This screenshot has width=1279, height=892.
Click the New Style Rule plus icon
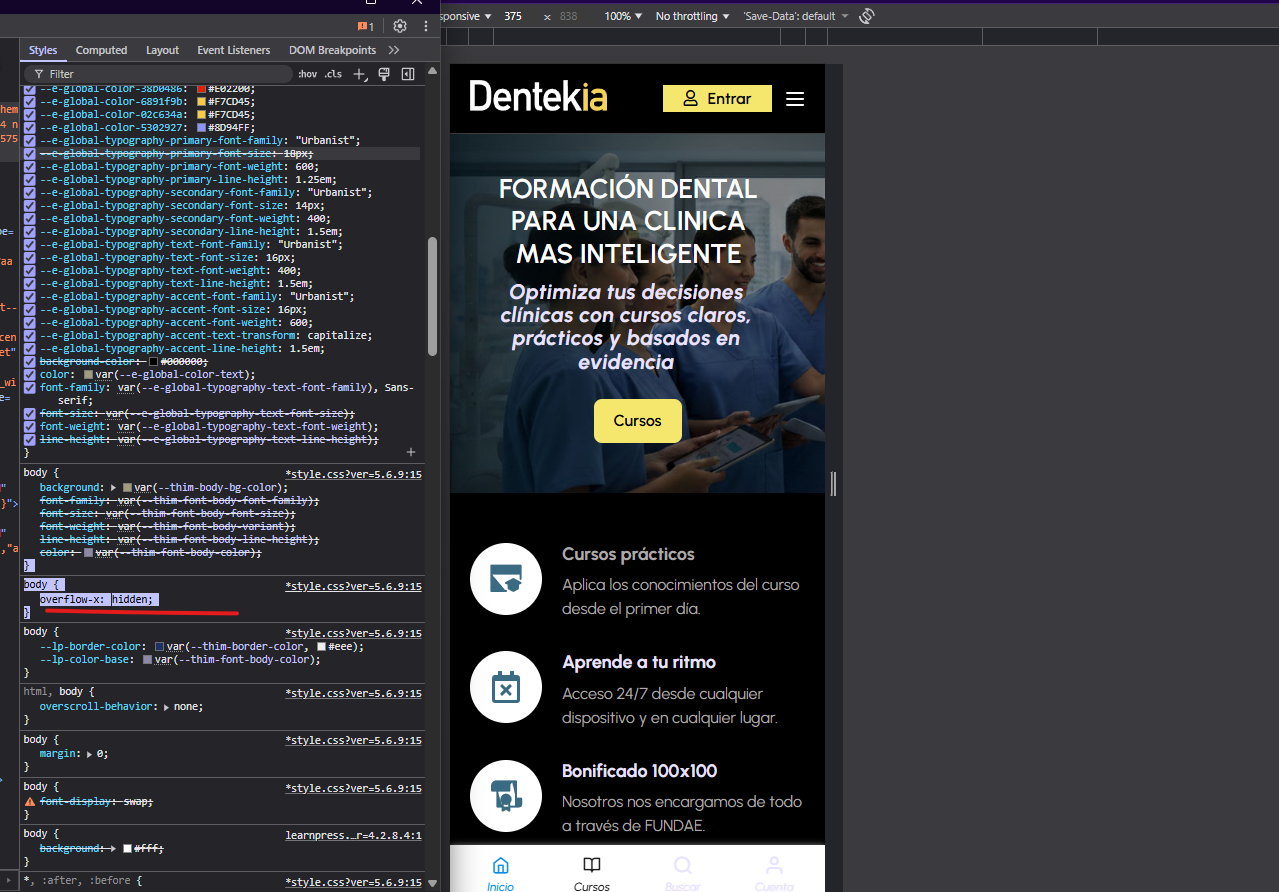(361, 74)
